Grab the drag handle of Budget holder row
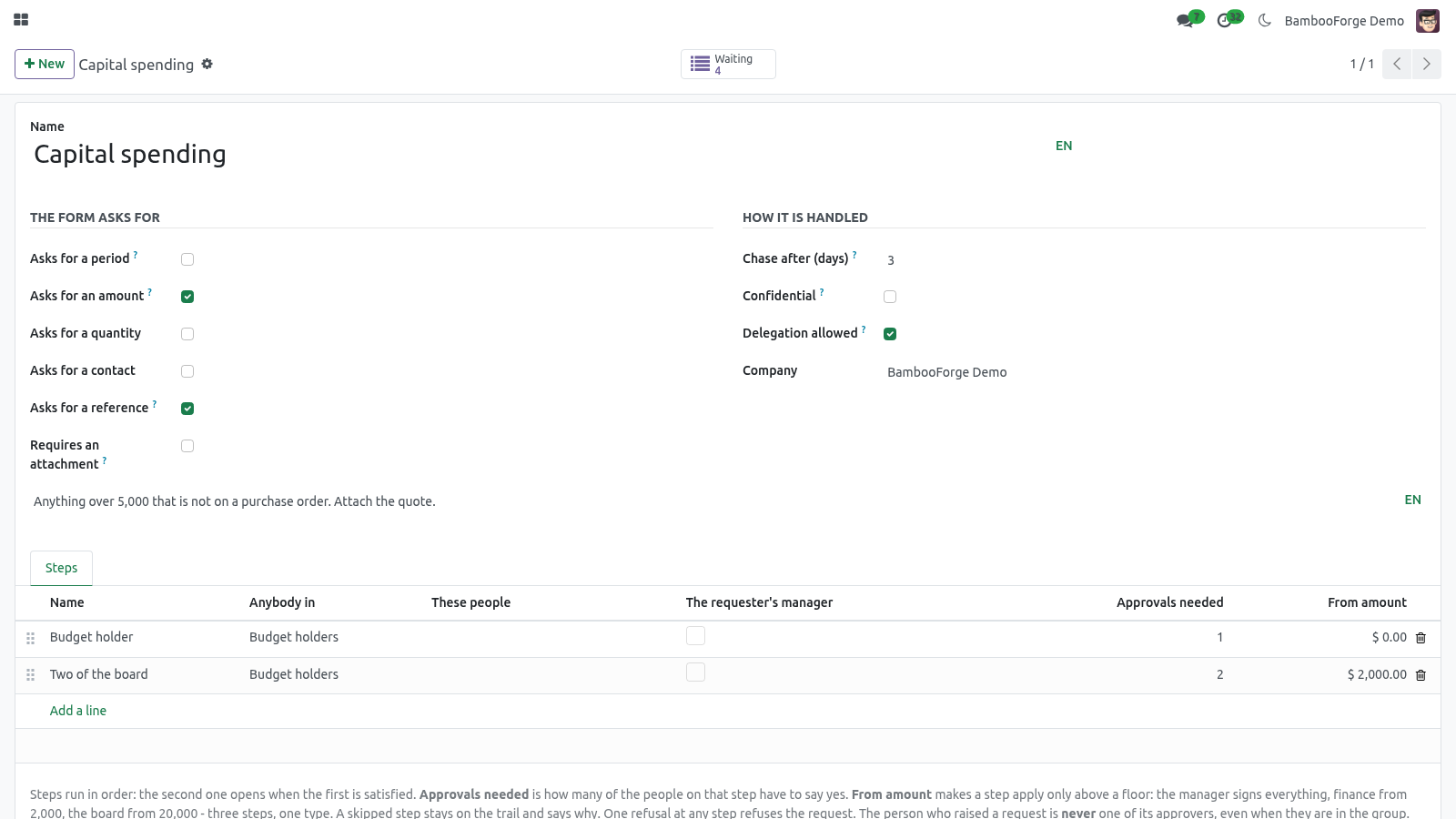 click(30, 638)
